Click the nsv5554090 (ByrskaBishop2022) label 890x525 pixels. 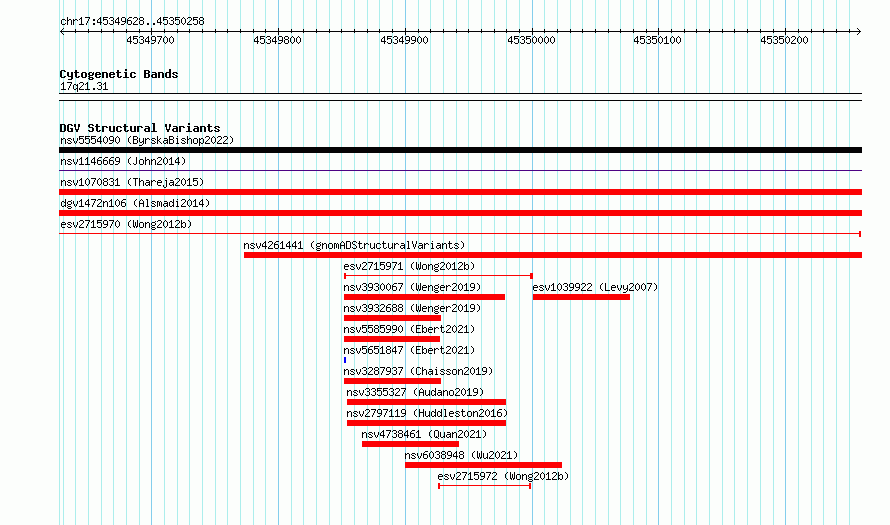pos(147,140)
